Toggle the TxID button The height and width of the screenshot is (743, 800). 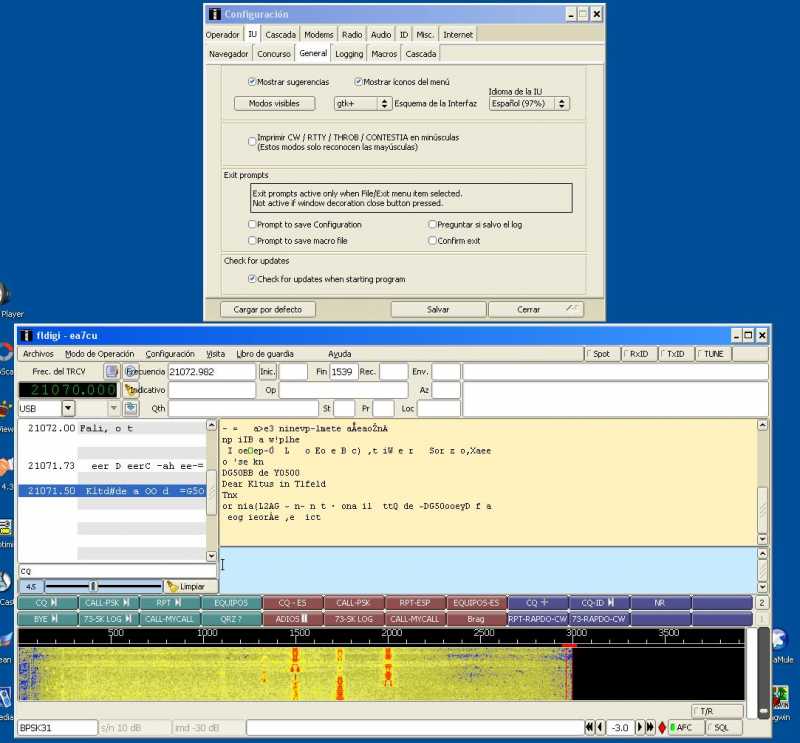point(676,354)
